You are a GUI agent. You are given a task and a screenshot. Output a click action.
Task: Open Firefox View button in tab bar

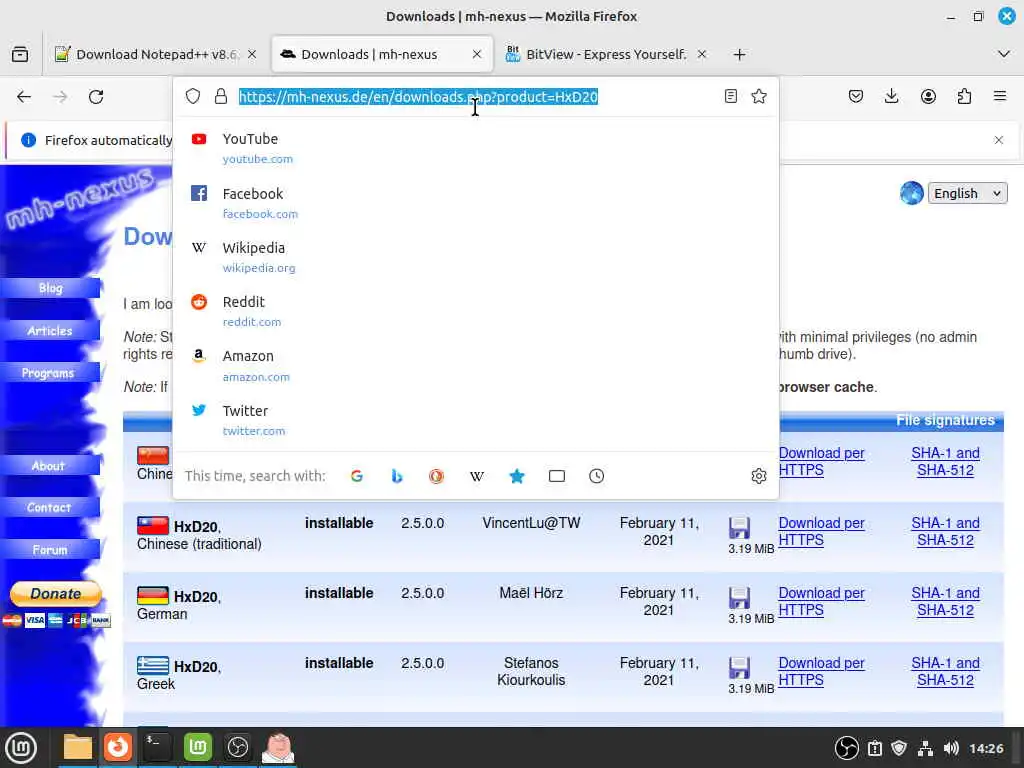tap(20, 54)
